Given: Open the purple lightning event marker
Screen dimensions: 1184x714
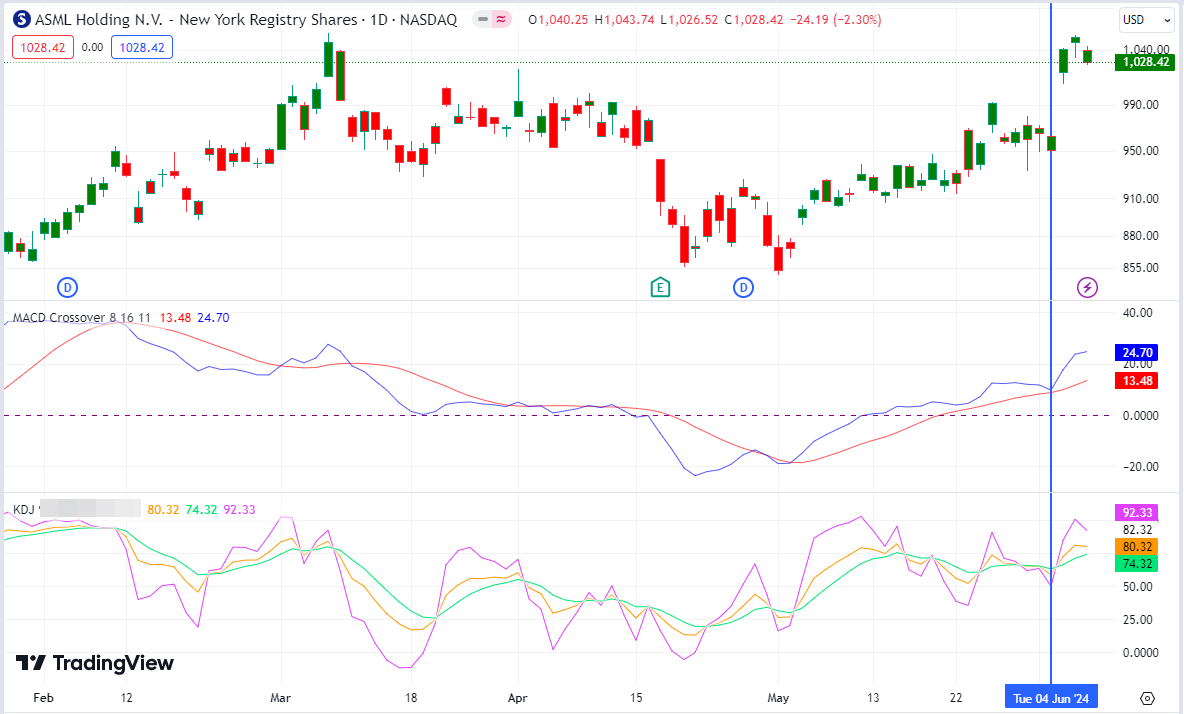Looking at the screenshot, I should click(x=1087, y=288).
